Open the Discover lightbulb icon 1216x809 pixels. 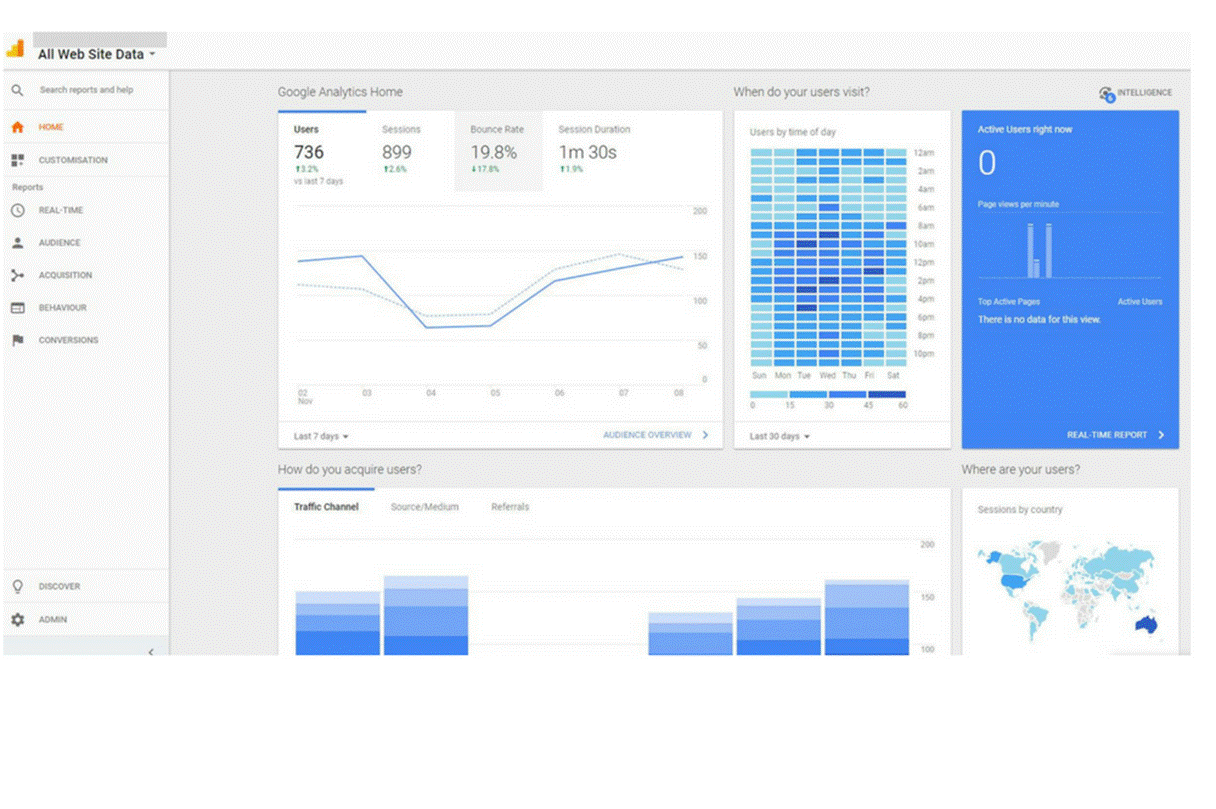coord(17,587)
